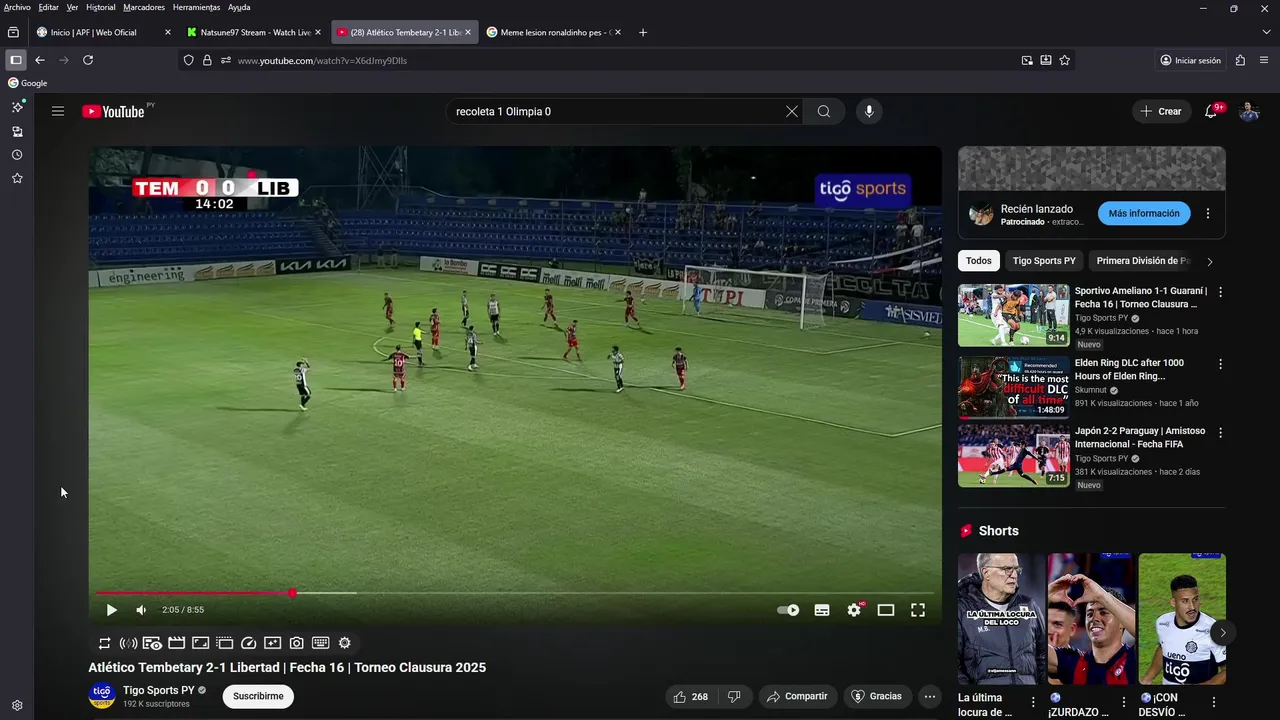Like the video
This screenshot has width=1280, height=720.
pos(691,696)
